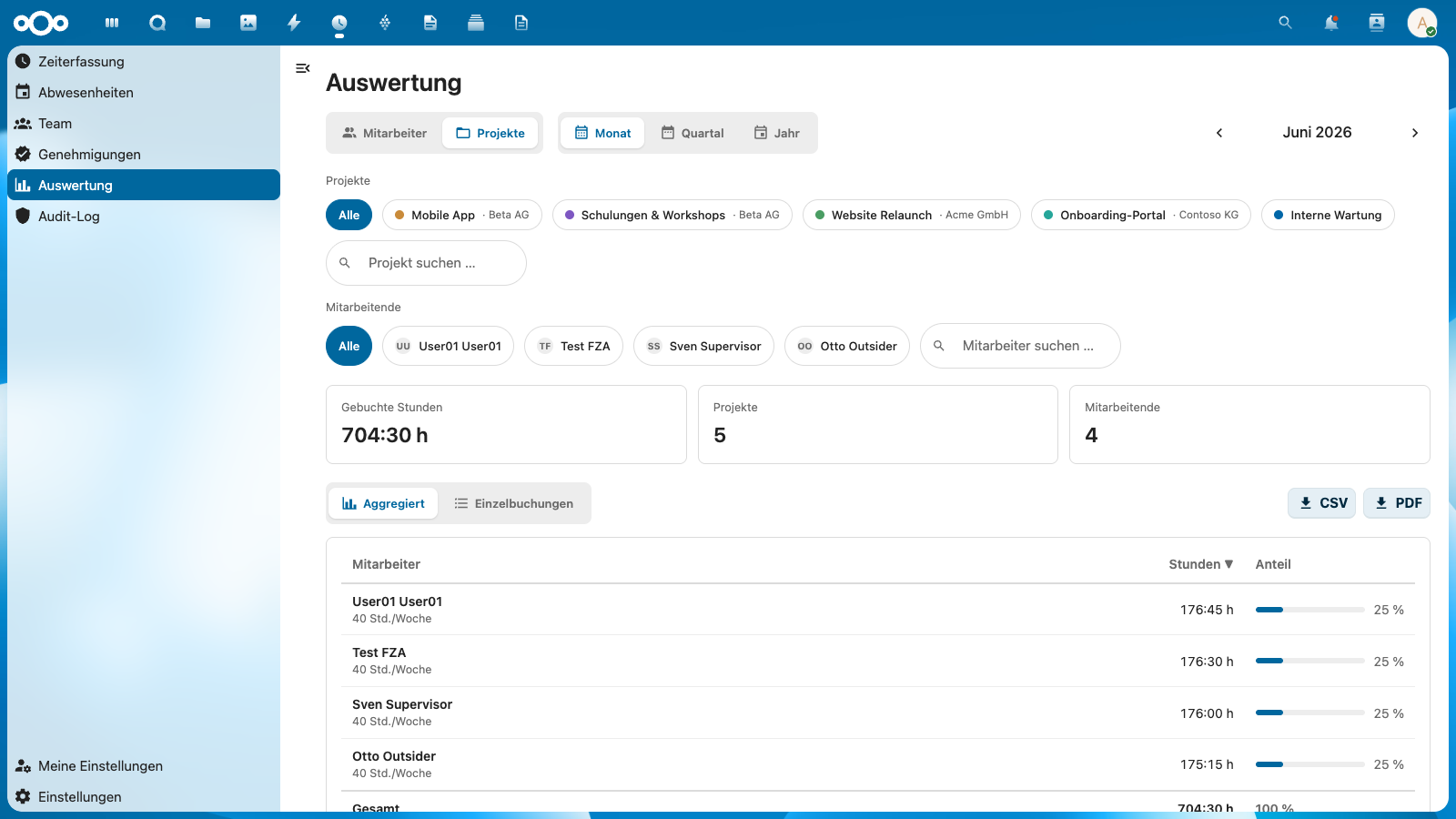
Task: Filter by Sven Supervisor employee chip
Action: 703,346
